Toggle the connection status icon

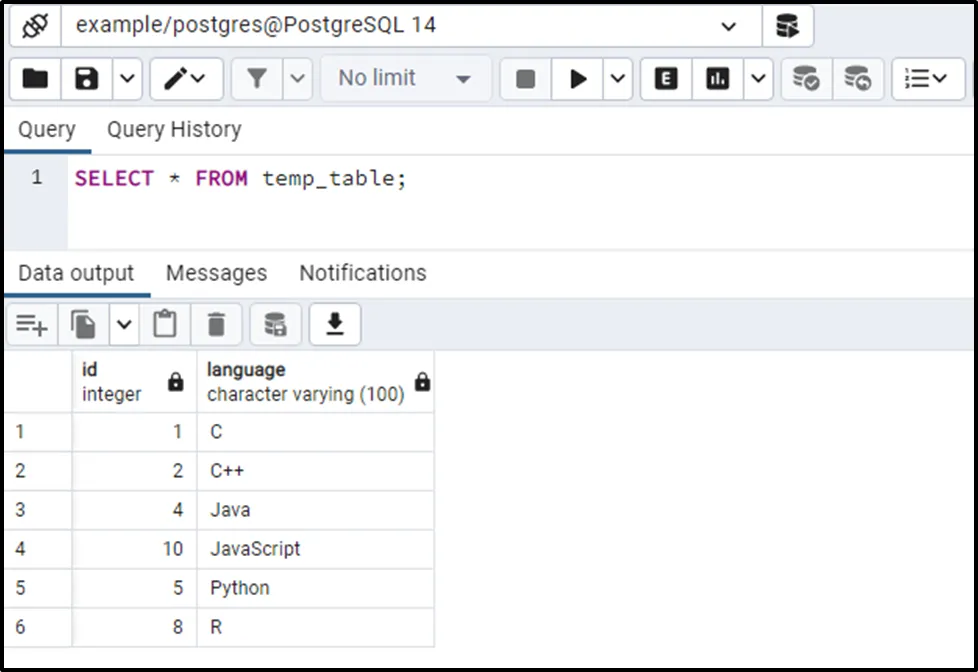[x=35, y=26]
